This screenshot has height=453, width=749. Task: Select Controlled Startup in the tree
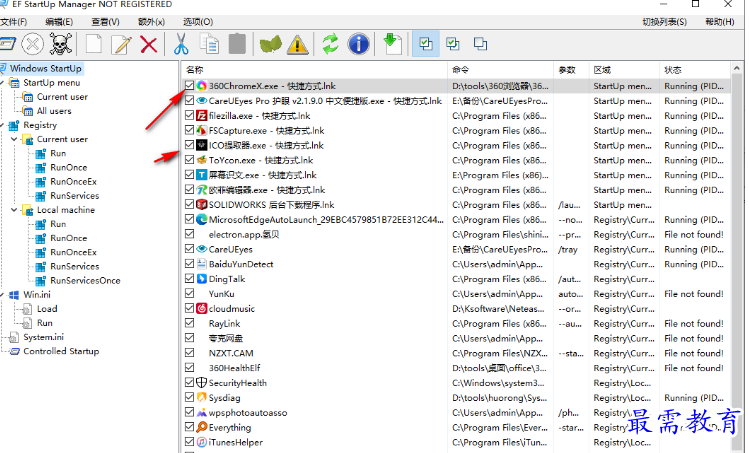pos(61,351)
